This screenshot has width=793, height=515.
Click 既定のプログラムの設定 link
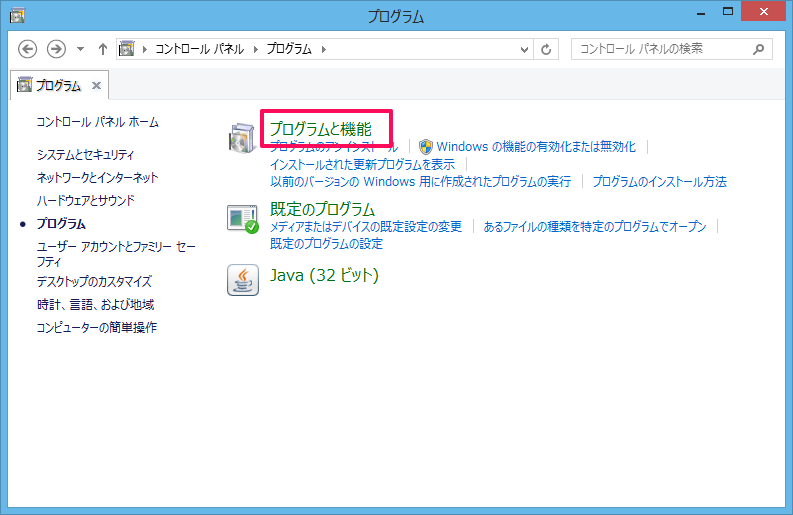tap(326, 244)
